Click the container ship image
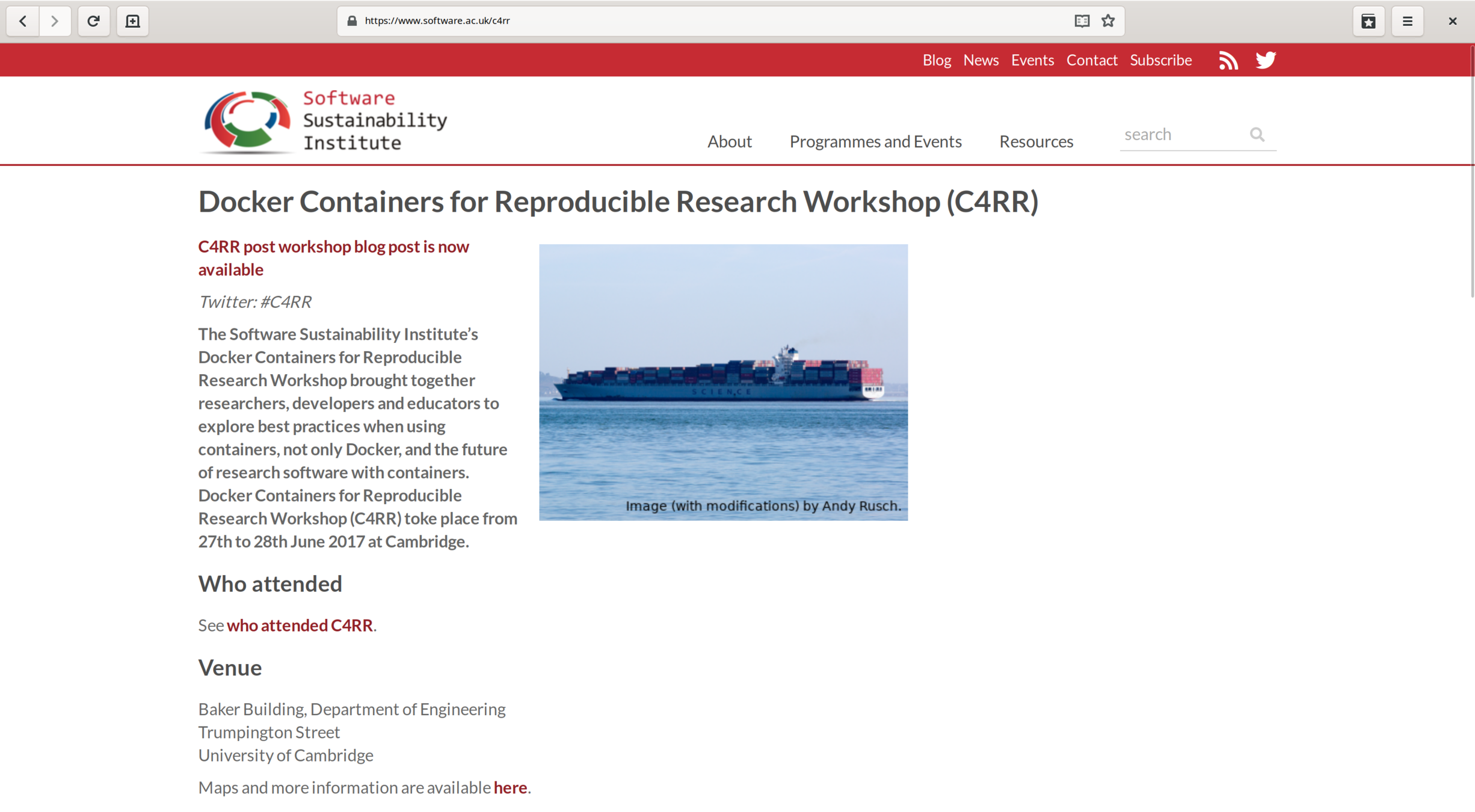1475x812 pixels. click(723, 382)
